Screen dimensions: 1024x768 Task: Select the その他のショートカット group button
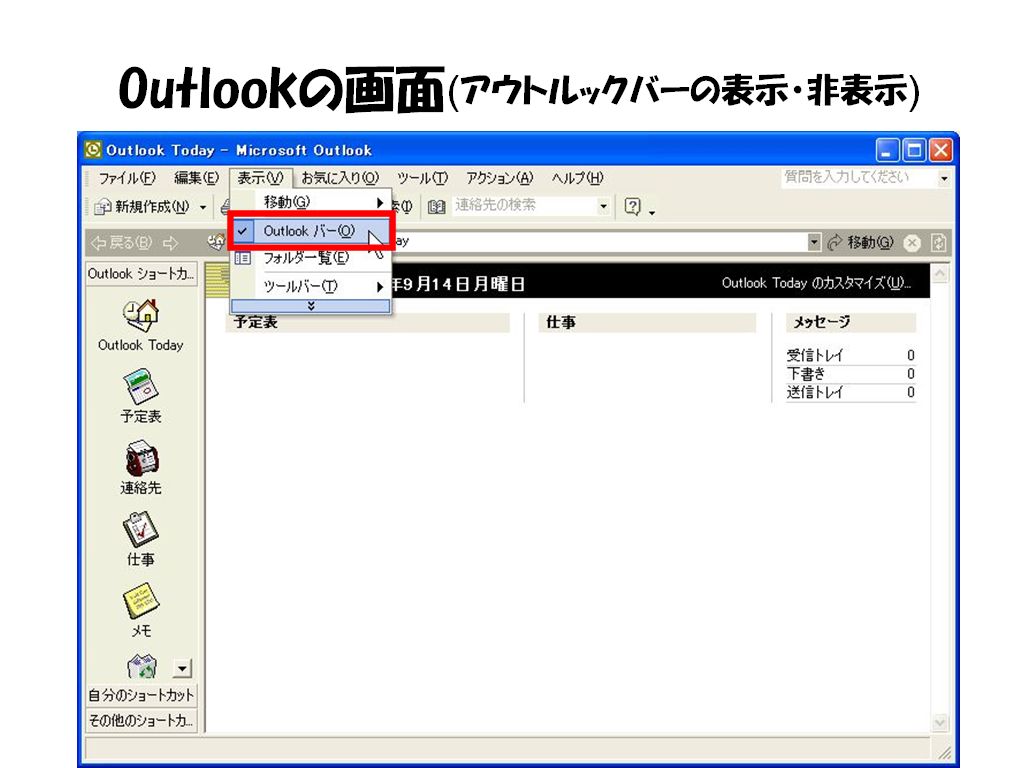click(141, 720)
